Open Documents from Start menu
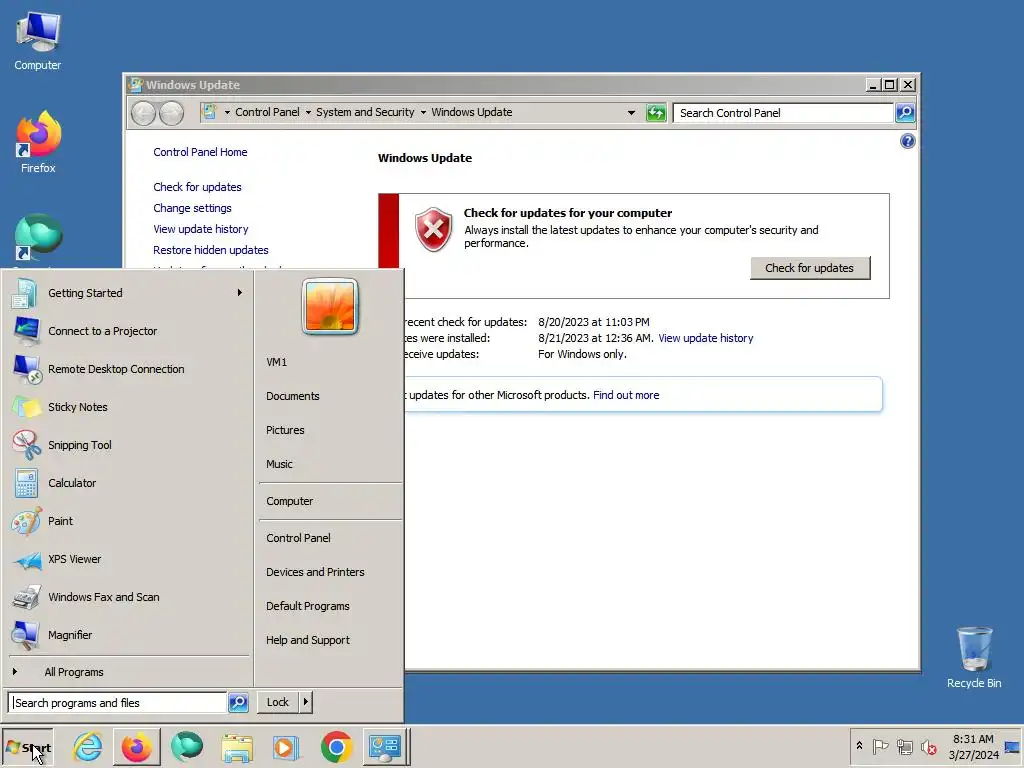The width and height of the screenshot is (1024, 768). coord(293,396)
